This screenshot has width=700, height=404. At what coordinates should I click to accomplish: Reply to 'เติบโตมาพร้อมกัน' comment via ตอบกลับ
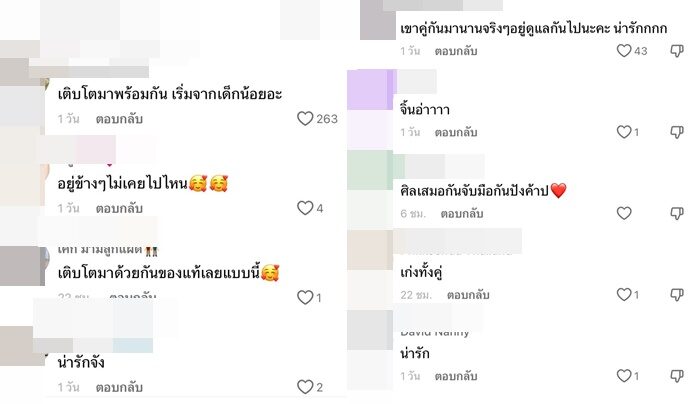(x=119, y=119)
